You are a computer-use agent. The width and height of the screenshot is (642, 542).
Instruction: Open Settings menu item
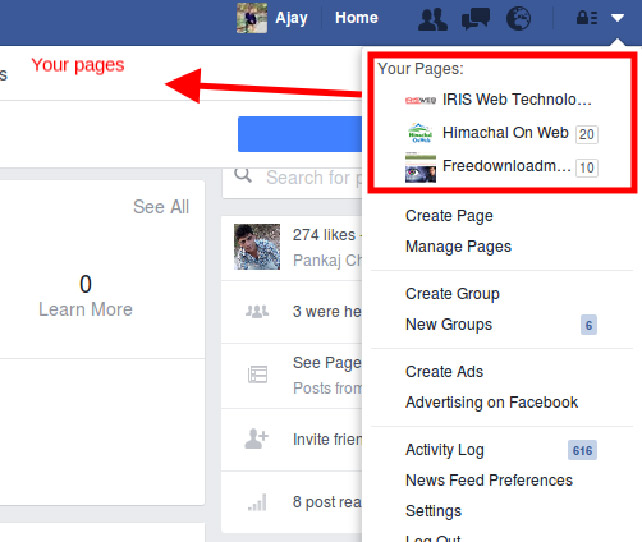(433, 511)
